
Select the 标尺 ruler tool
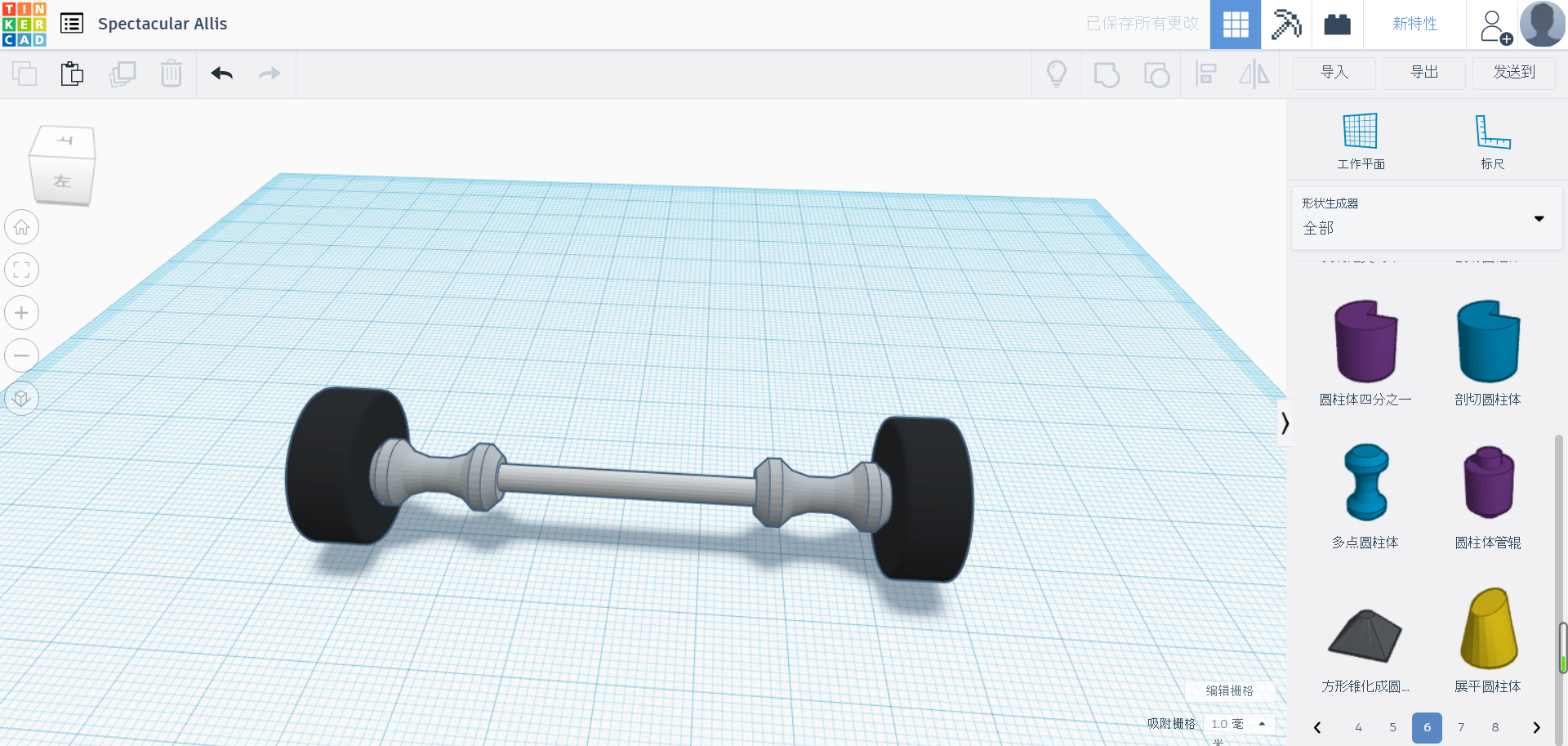coord(1493,141)
